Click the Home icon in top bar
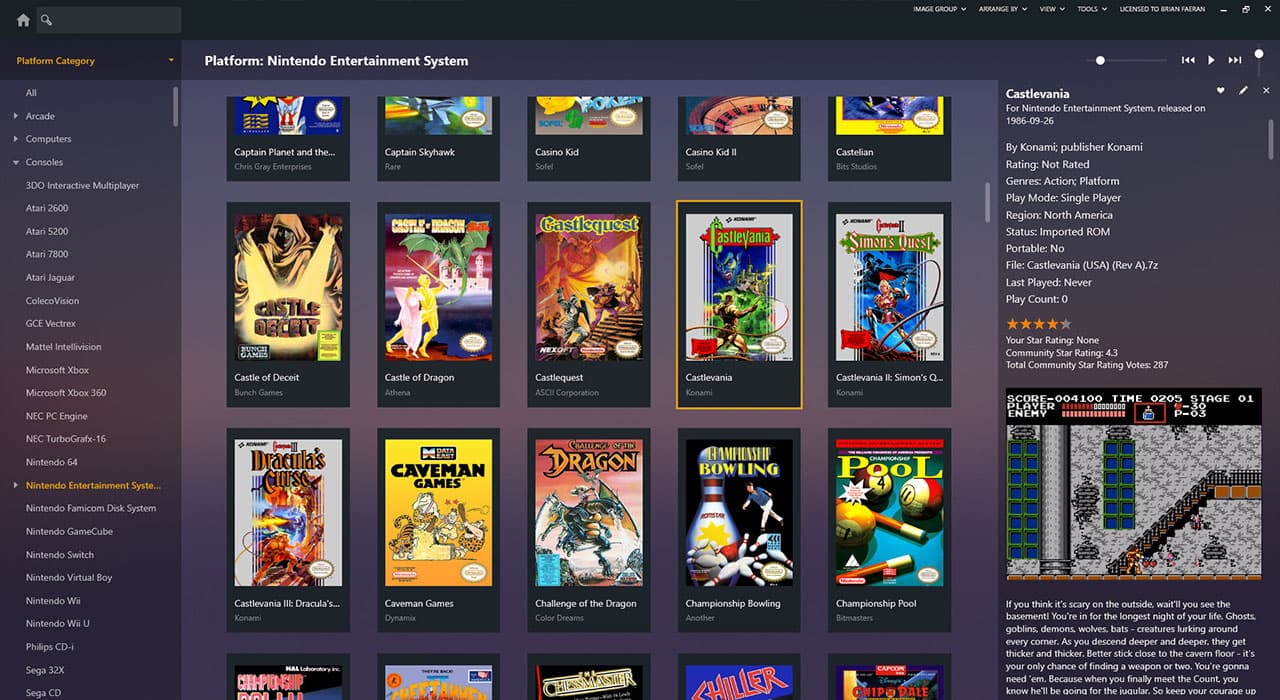 (23, 20)
